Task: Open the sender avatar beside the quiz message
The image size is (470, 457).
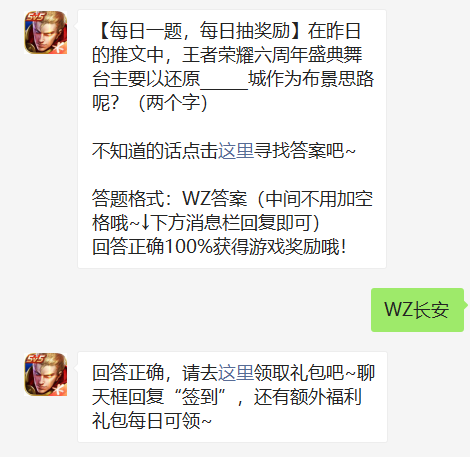Action: tap(46, 32)
